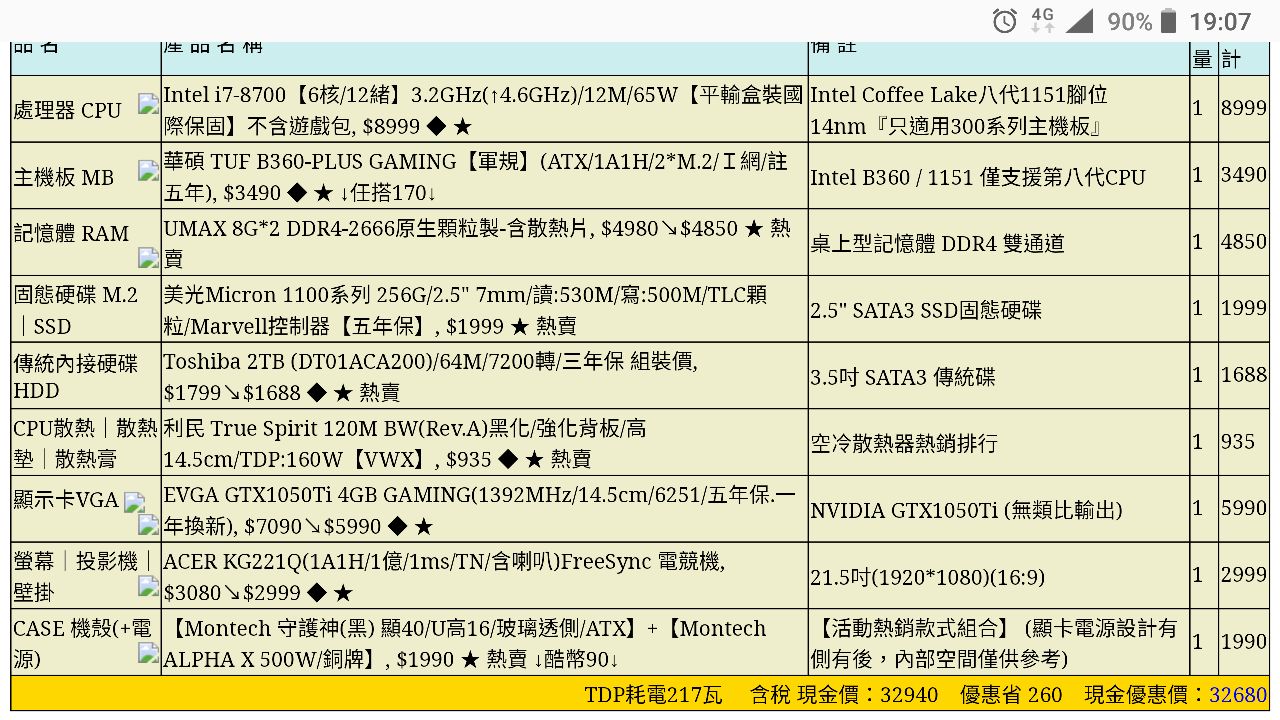Click broken image icon in 處理器 CPU row
The width and height of the screenshot is (1280, 720).
tap(148, 103)
